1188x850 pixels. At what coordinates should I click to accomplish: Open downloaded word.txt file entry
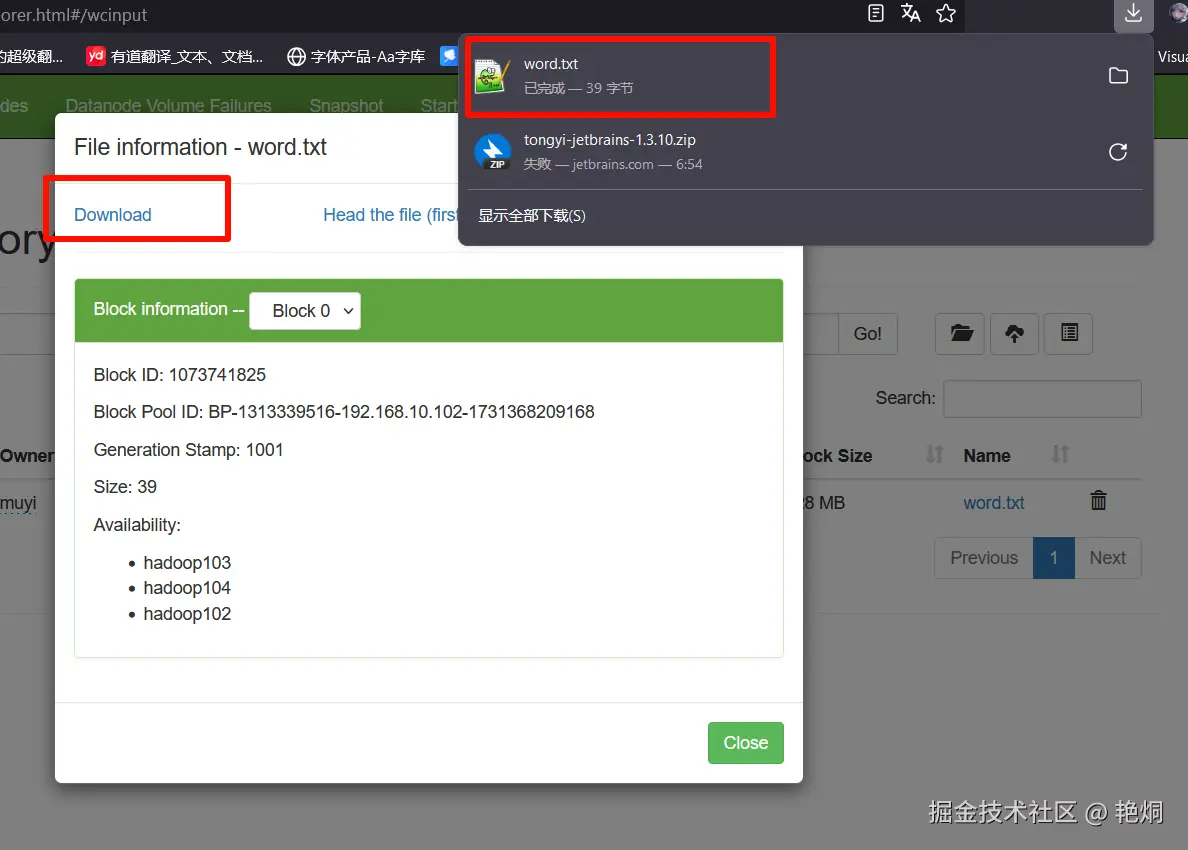tap(621, 76)
